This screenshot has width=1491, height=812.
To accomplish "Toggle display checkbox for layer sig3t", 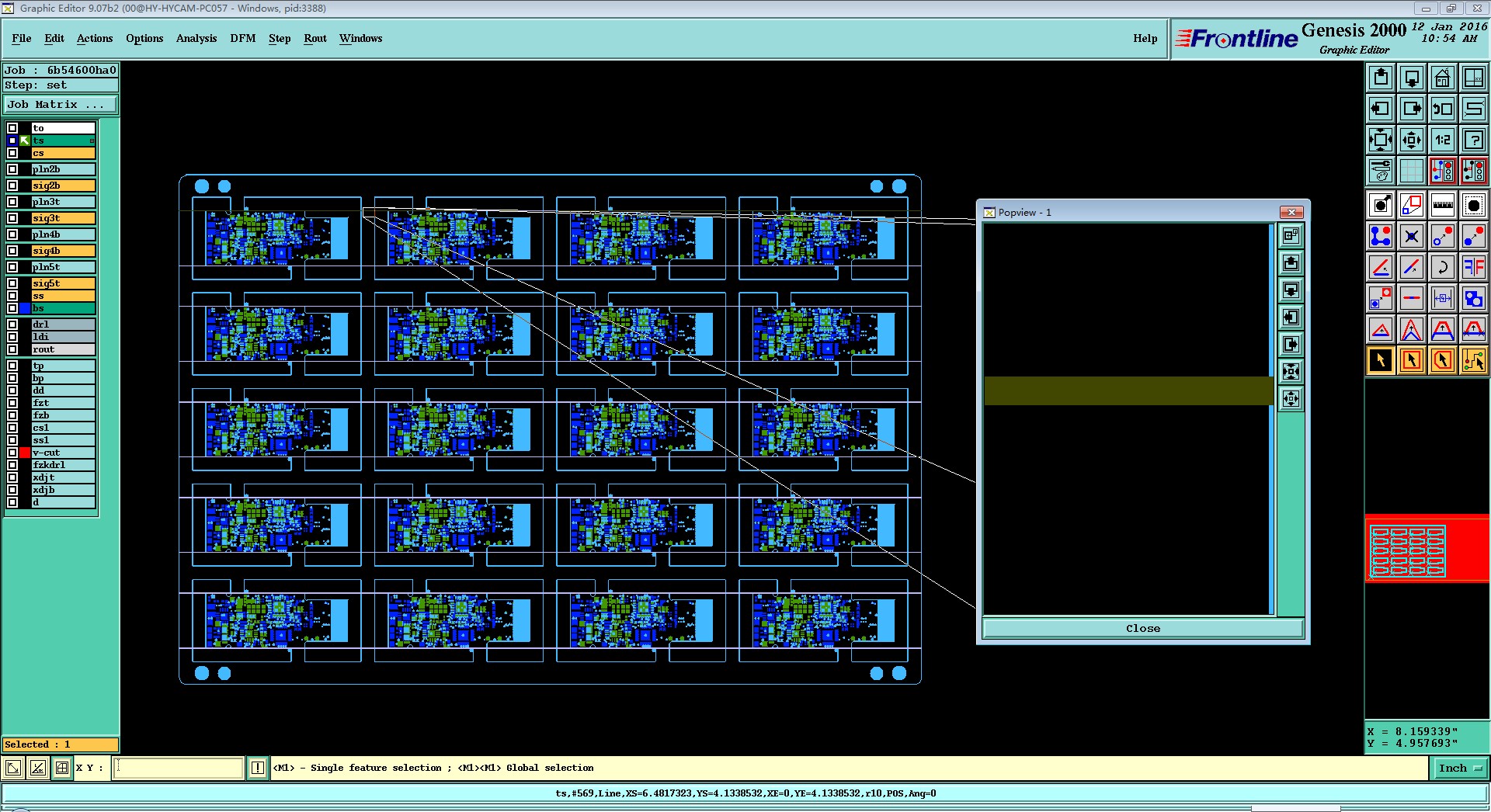I will point(12,218).
